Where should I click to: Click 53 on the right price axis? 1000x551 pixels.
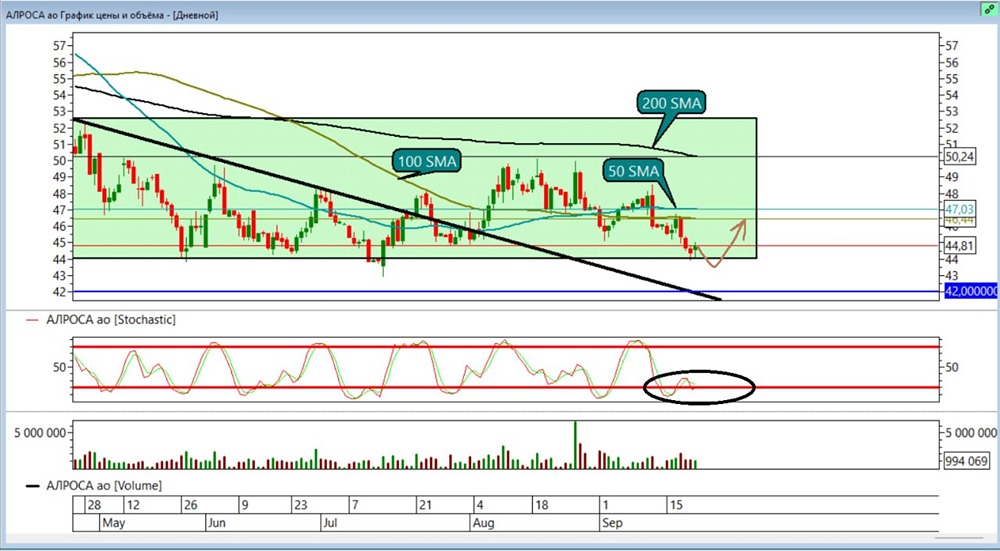click(951, 112)
